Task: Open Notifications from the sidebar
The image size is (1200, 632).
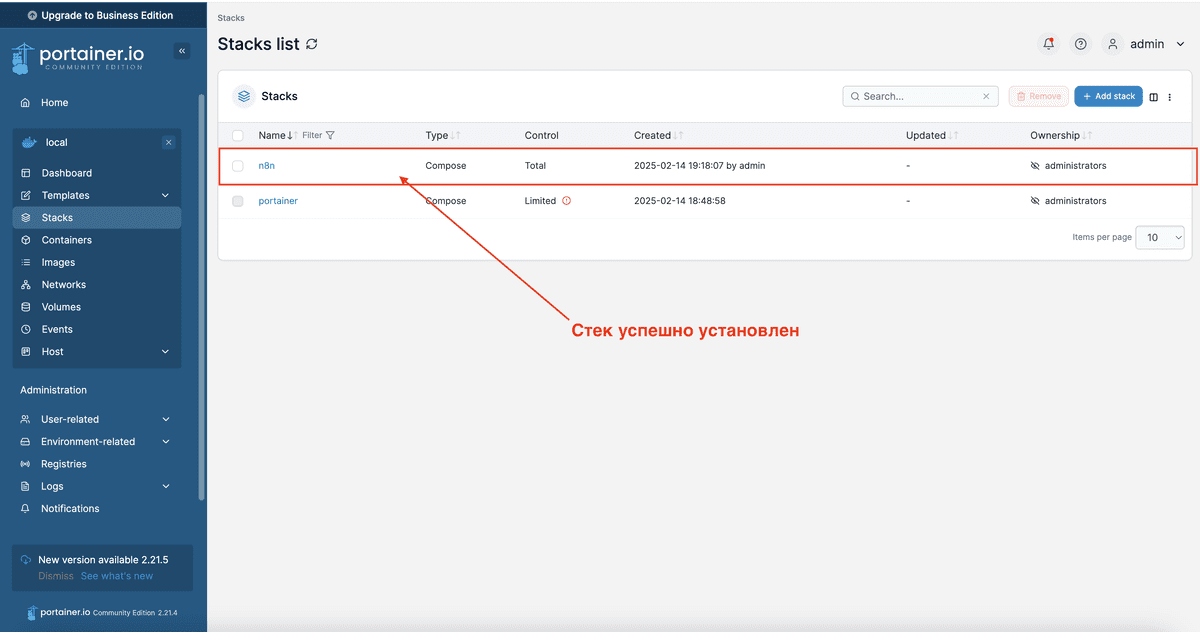Action: point(70,508)
